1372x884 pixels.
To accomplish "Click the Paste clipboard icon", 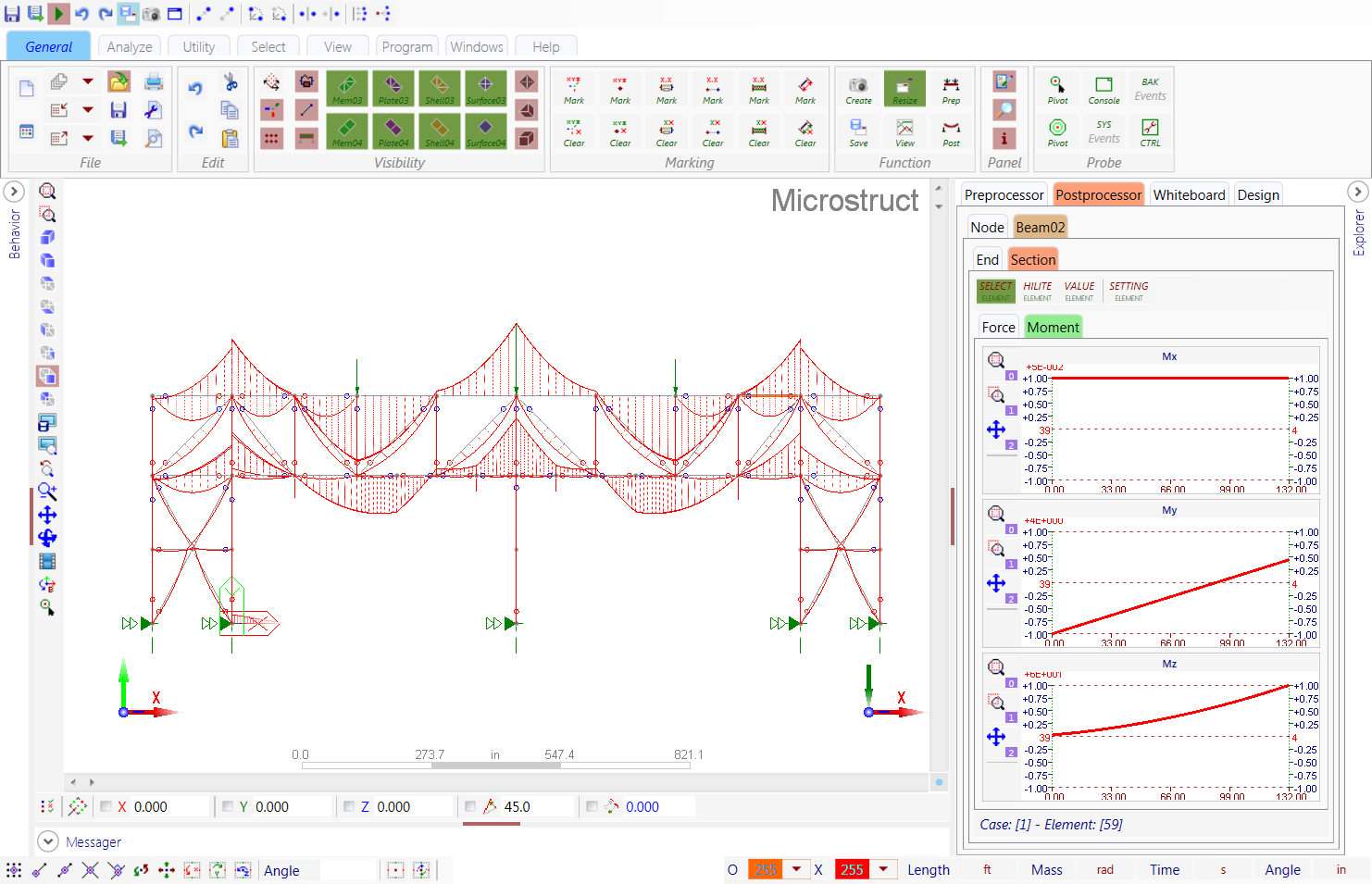I will [x=231, y=138].
